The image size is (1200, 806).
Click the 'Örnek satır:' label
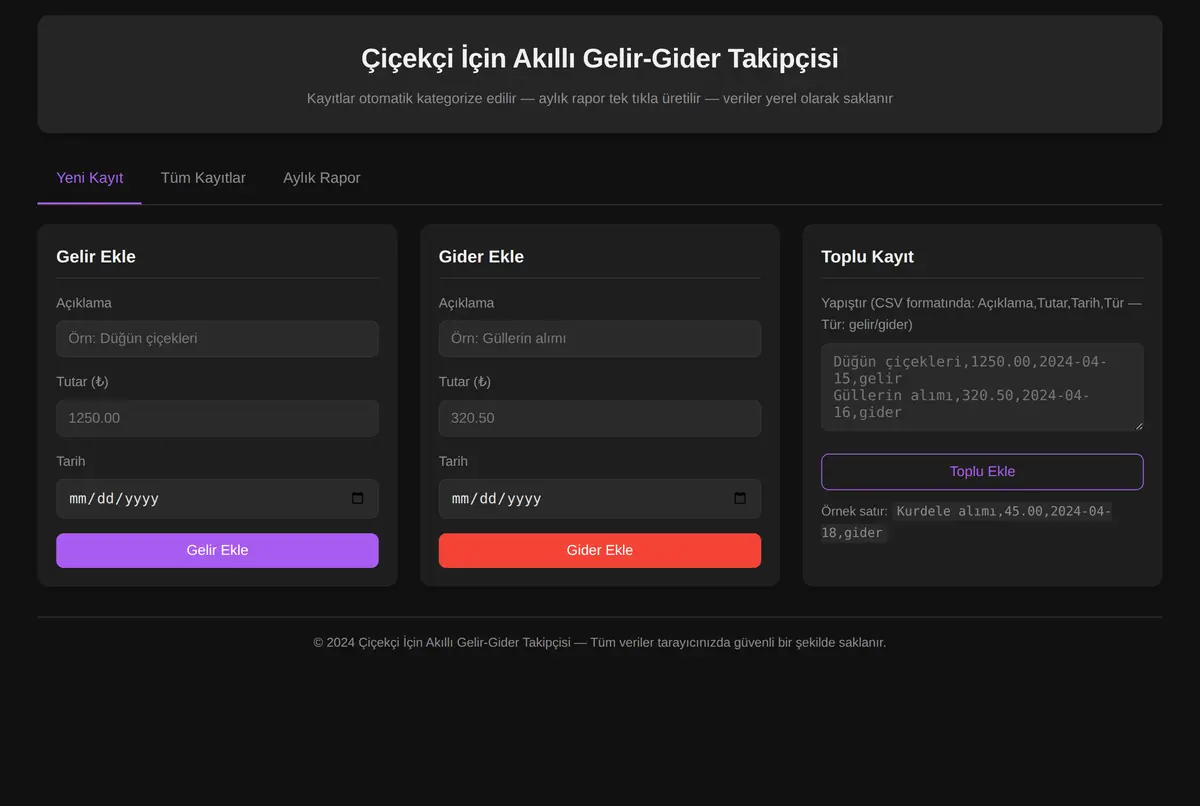coord(854,511)
